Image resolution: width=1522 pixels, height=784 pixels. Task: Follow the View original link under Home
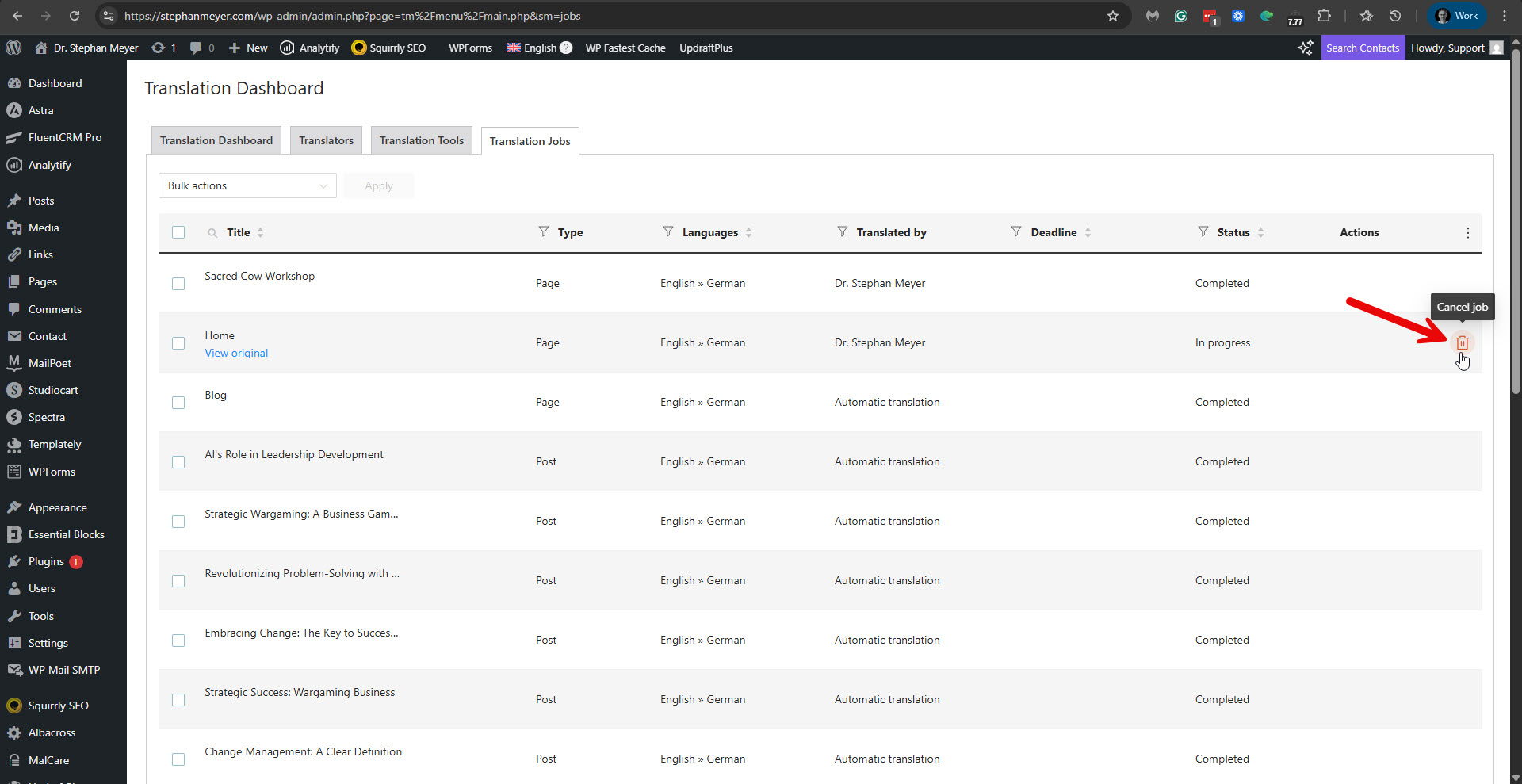(236, 353)
